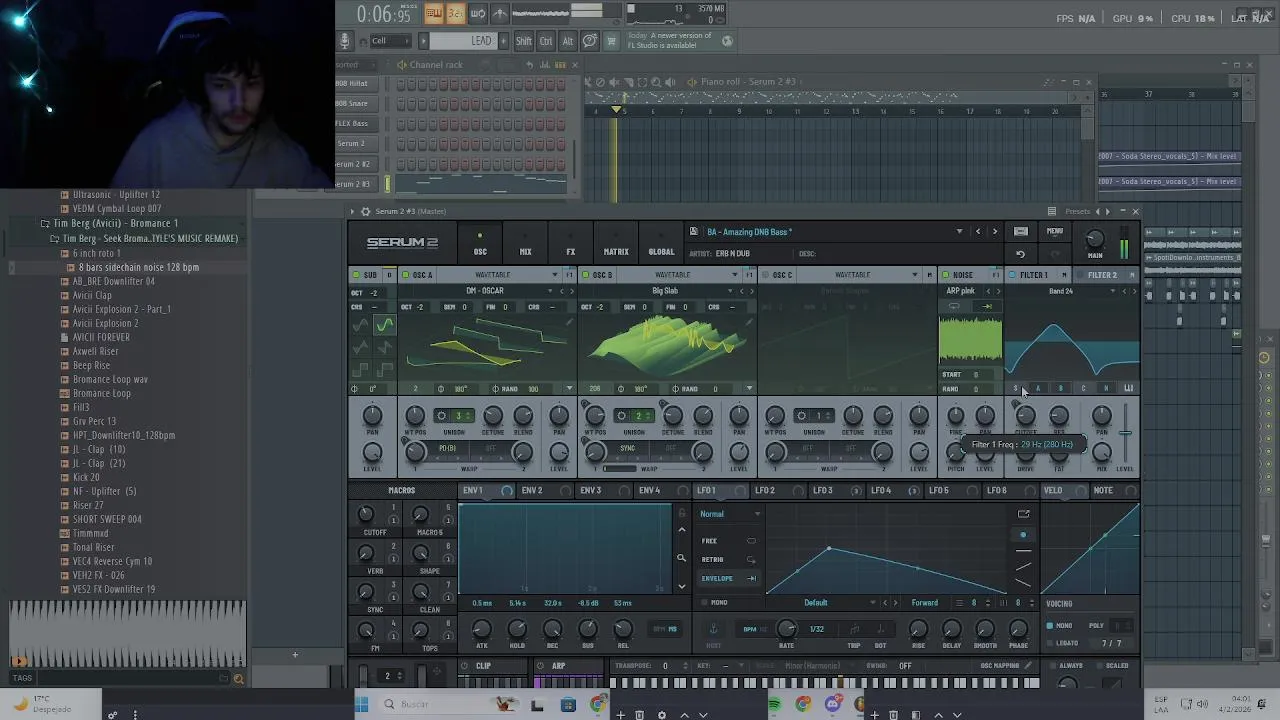The image size is (1280, 720).
Task: Click the piano roll zoom tool icon
Action: click(x=655, y=82)
